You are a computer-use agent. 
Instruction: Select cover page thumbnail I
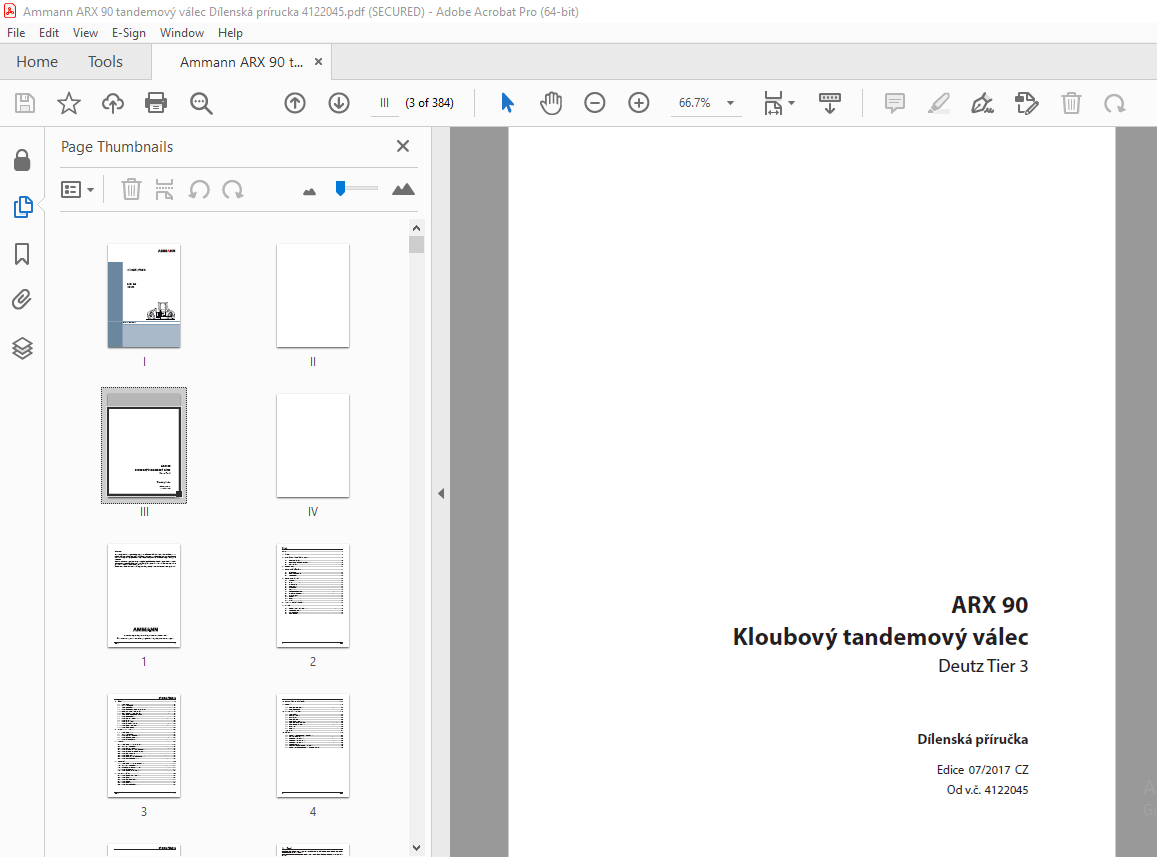(144, 296)
